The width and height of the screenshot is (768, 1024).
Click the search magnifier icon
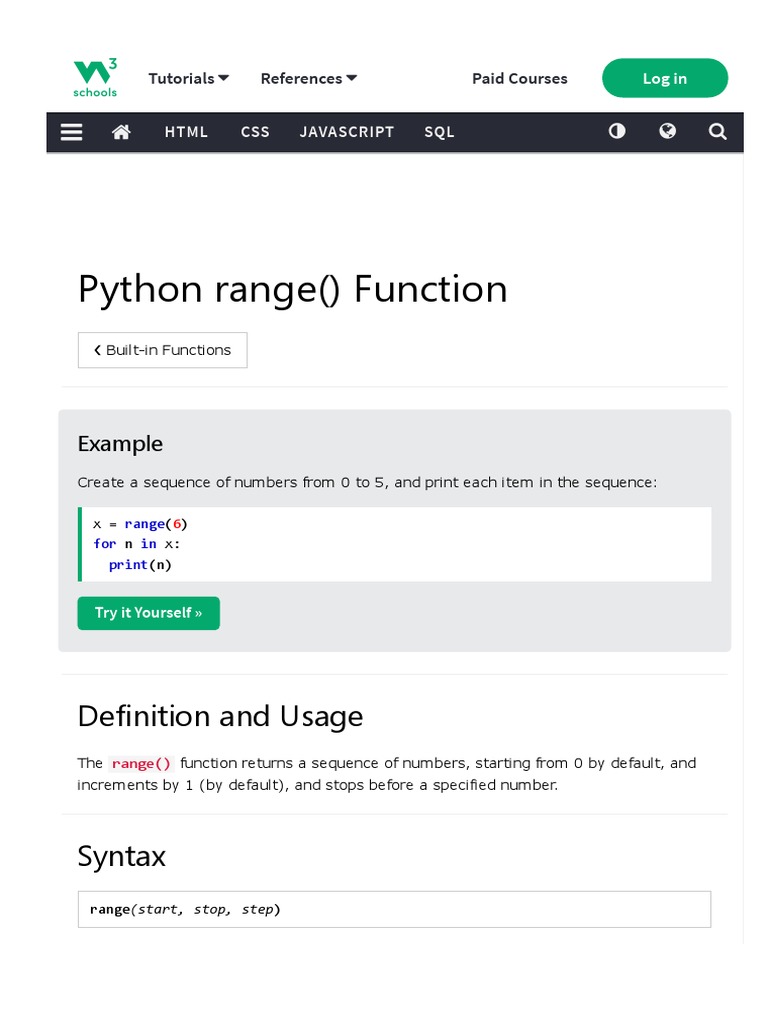pyautogui.click(x=717, y=131)
